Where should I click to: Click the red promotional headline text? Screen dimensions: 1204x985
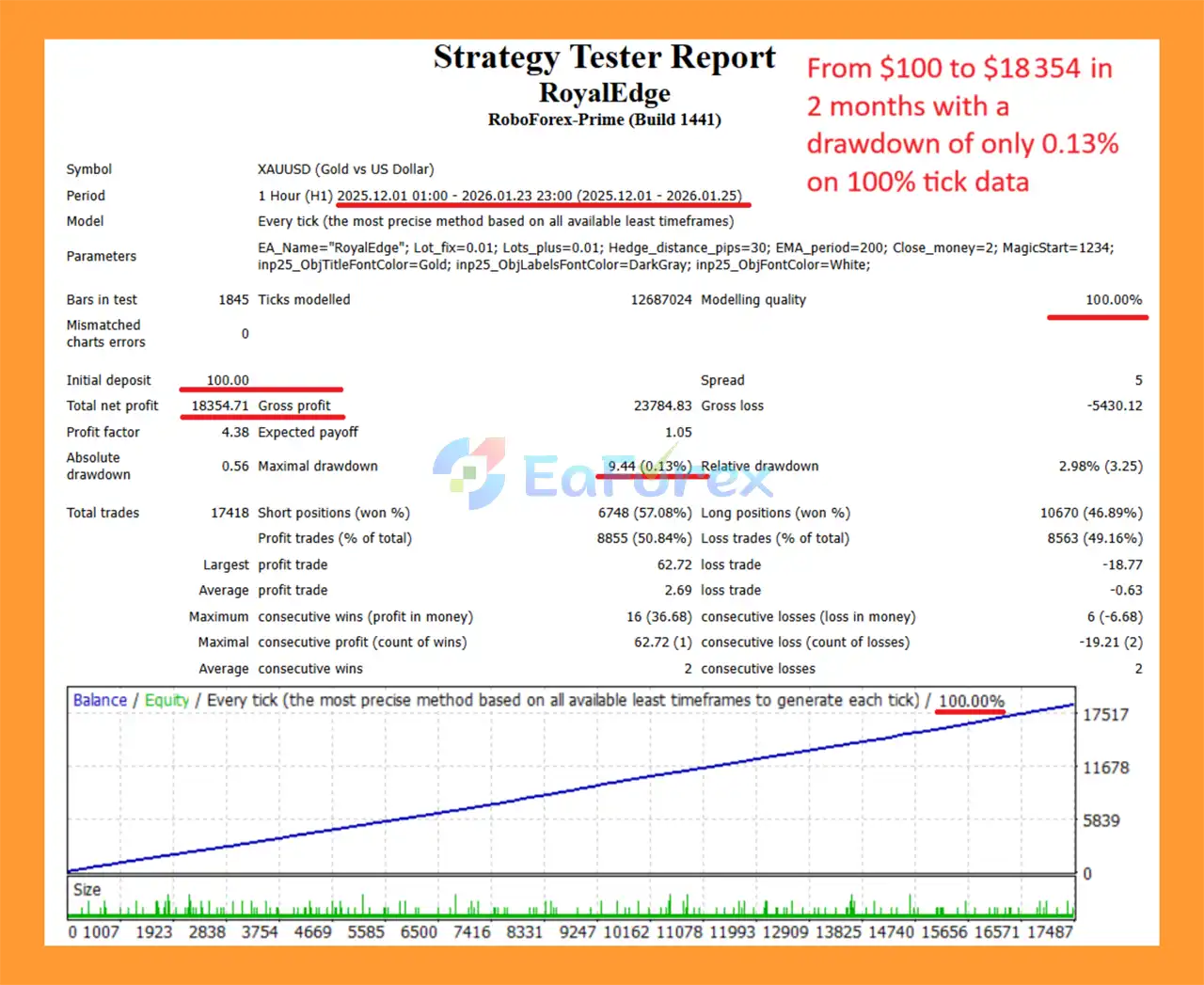[x=961, y=124]
